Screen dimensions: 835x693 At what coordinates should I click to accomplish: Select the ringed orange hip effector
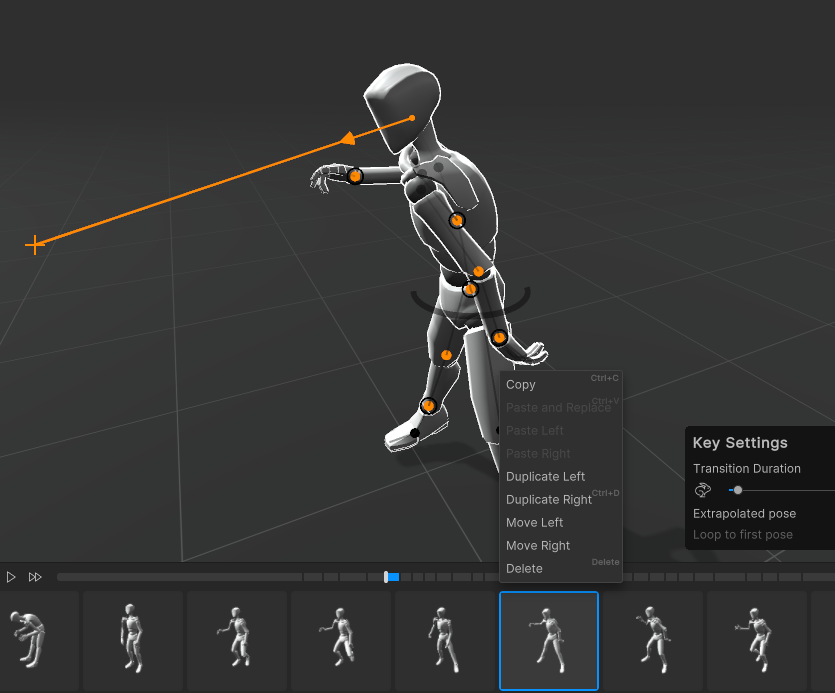pos(470,289)
